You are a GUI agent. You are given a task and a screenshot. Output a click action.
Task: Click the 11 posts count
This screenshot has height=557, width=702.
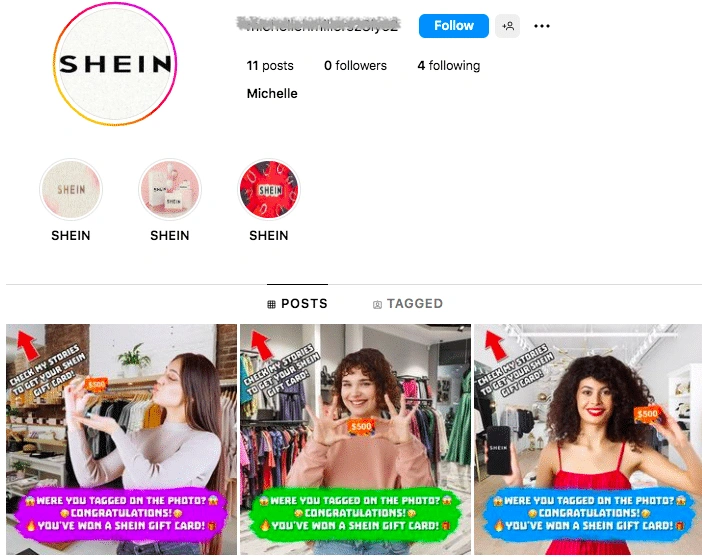pyautogui.click(x=270, y=66)
